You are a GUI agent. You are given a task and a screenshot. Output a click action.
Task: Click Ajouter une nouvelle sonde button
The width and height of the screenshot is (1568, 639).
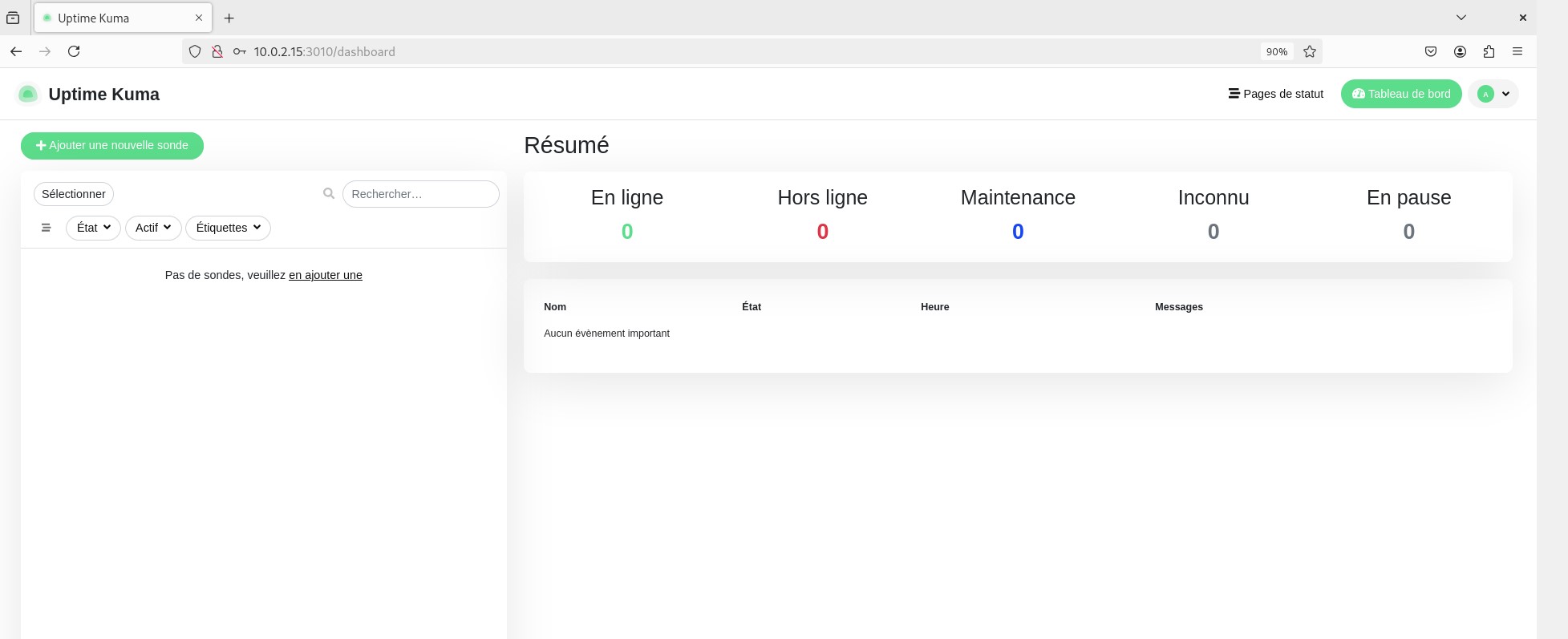pyautogui.click(x=112, y=146)
